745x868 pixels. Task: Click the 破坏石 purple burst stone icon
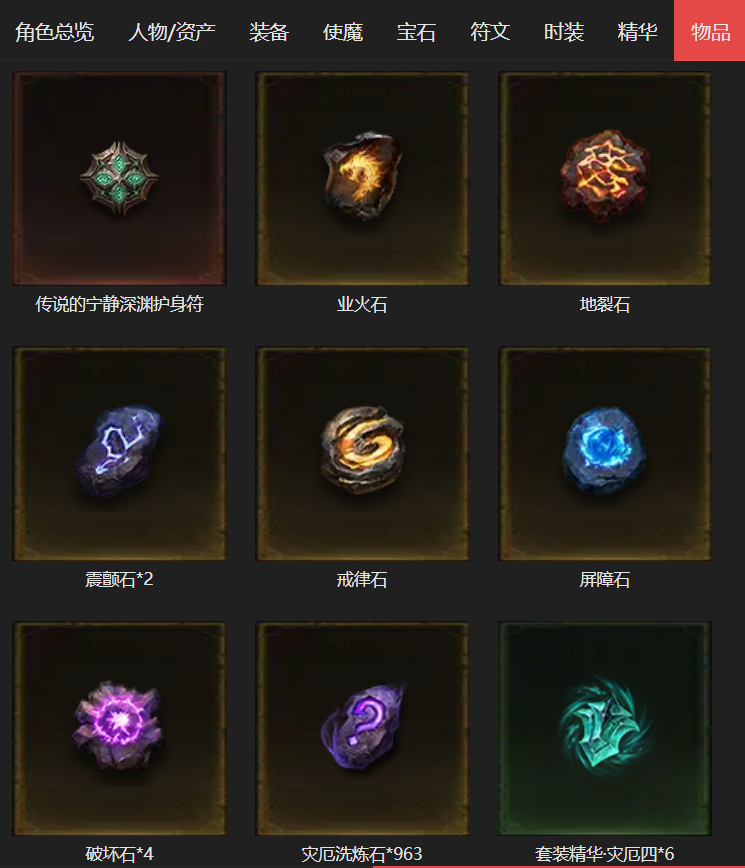[118, 725]
